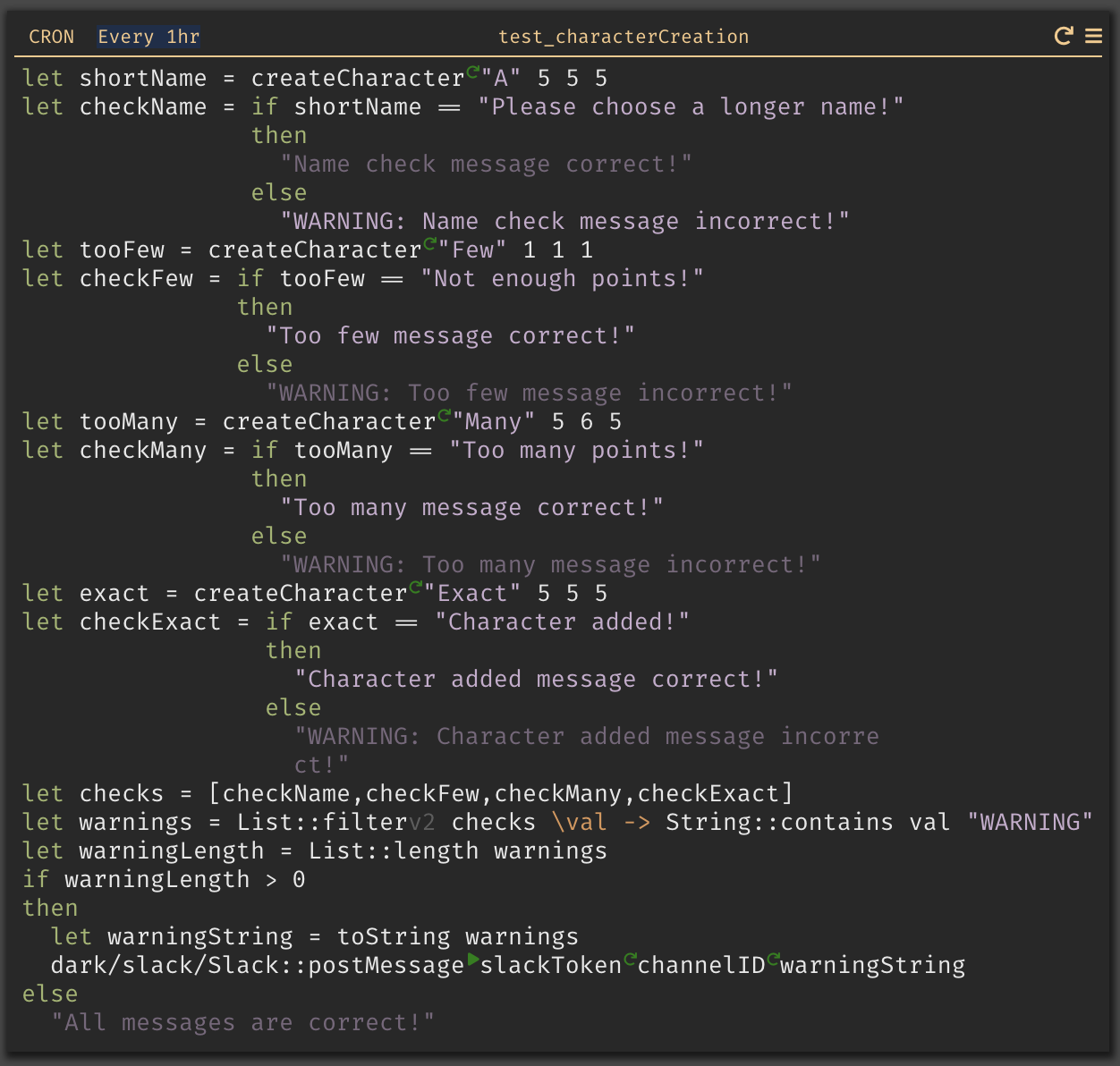The height and width of the screenshot is (1066, 1120).
Task: Click the CRON handler type label
Action: [x=52, y=37]
